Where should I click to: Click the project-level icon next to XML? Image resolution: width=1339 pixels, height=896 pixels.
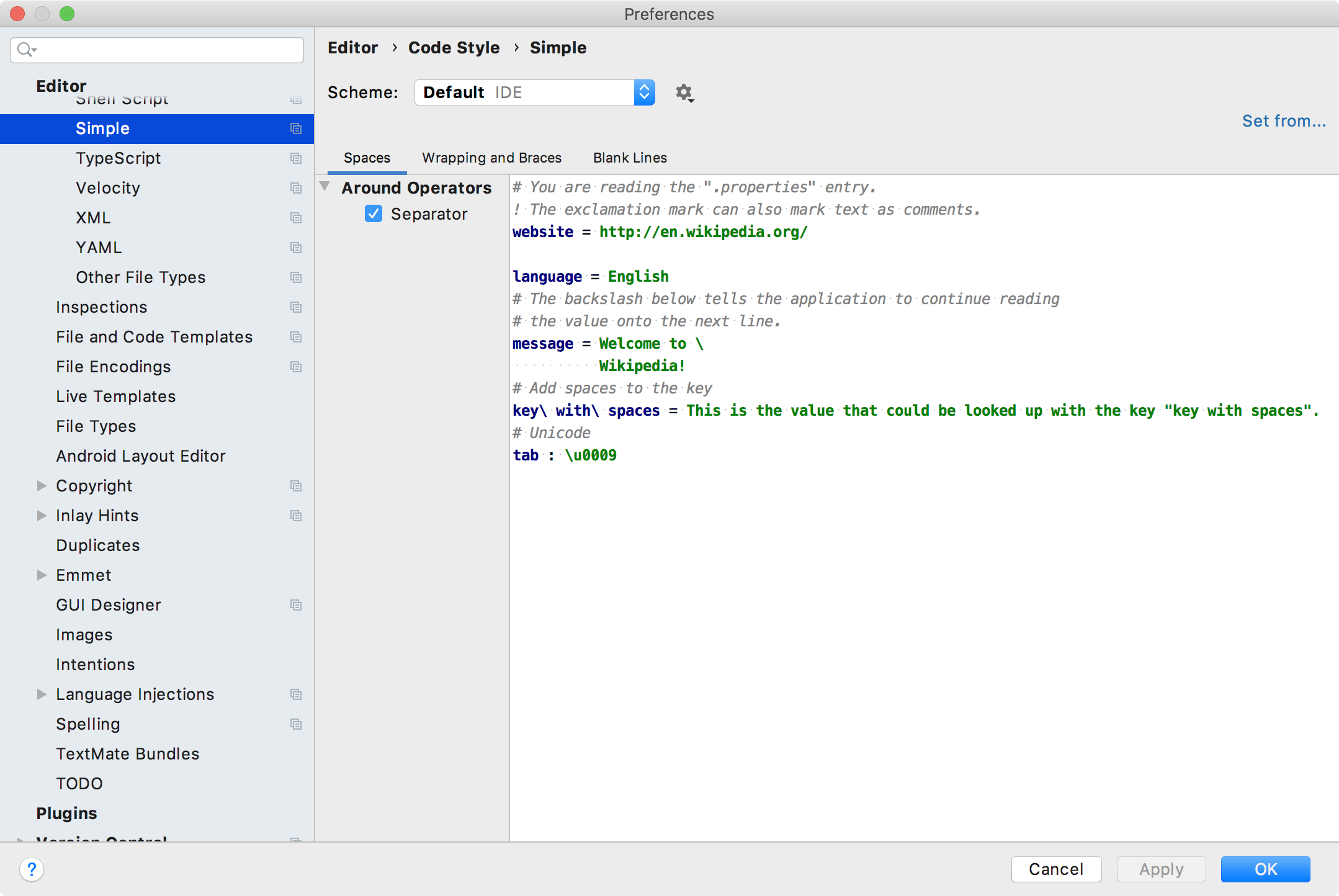click(296, 218)
